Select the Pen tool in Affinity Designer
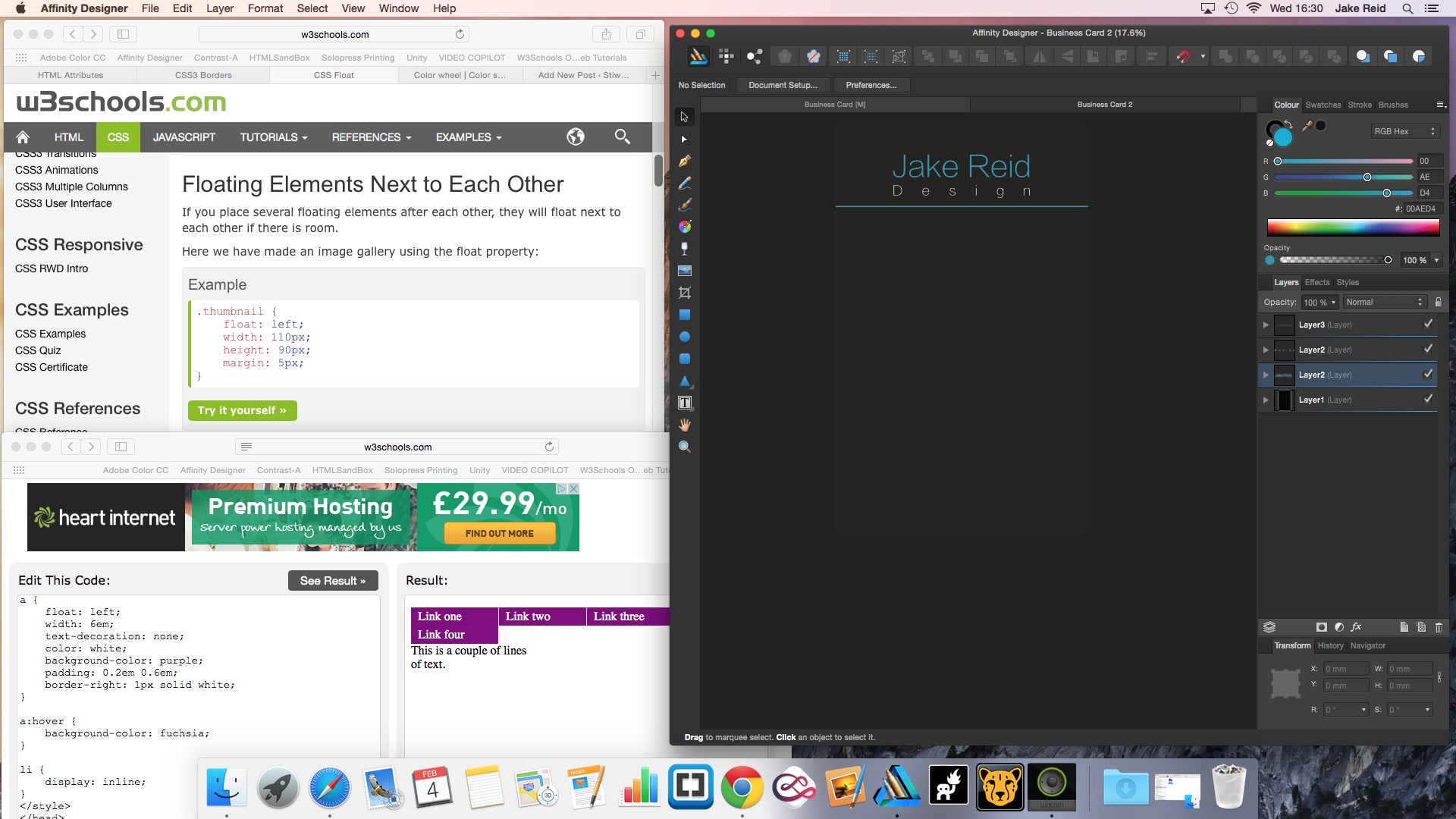Image resolution: width=1456 pixels, height=819 pixels. pos(684,161)
